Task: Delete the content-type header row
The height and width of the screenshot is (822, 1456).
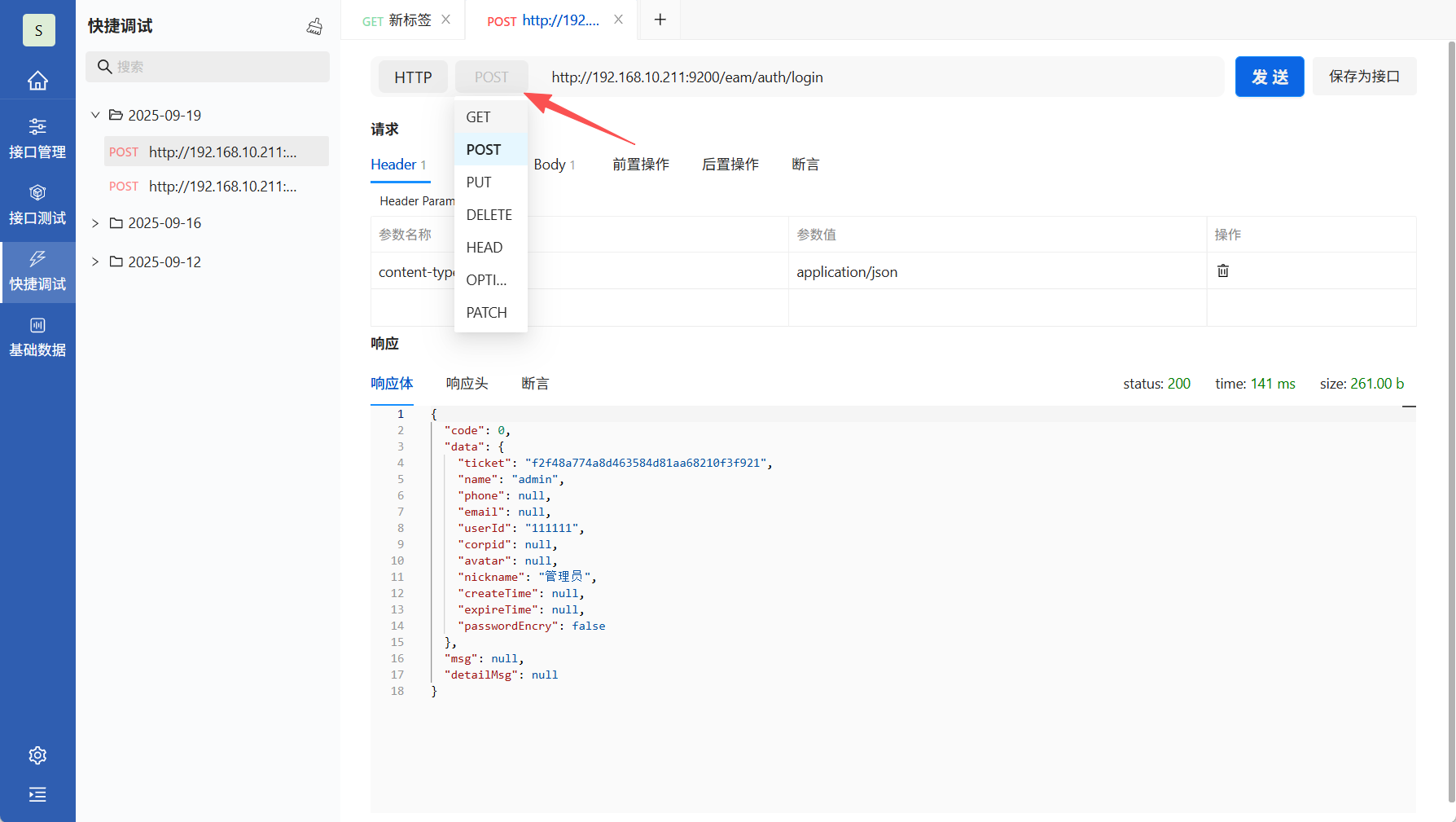Action: tap(1223, 270)
